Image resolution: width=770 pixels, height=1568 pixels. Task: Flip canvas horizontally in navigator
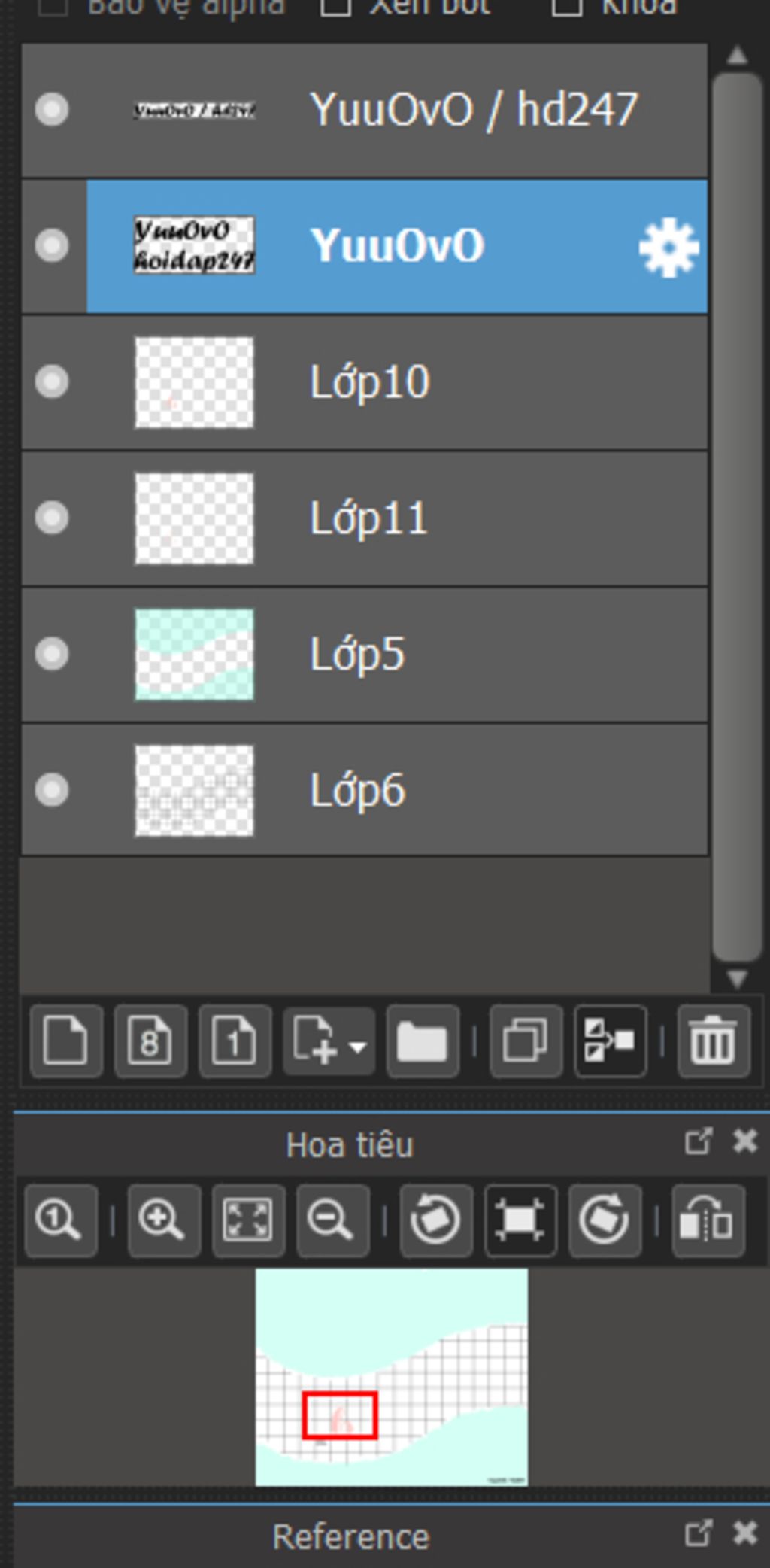tap(707, 1220)
